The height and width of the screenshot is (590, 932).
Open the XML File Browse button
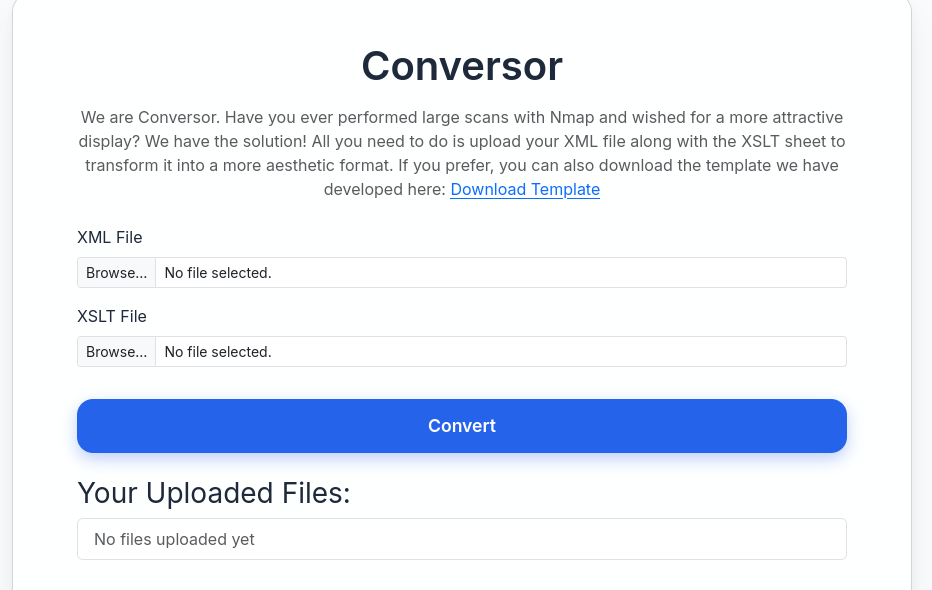[x=116, y=272]
